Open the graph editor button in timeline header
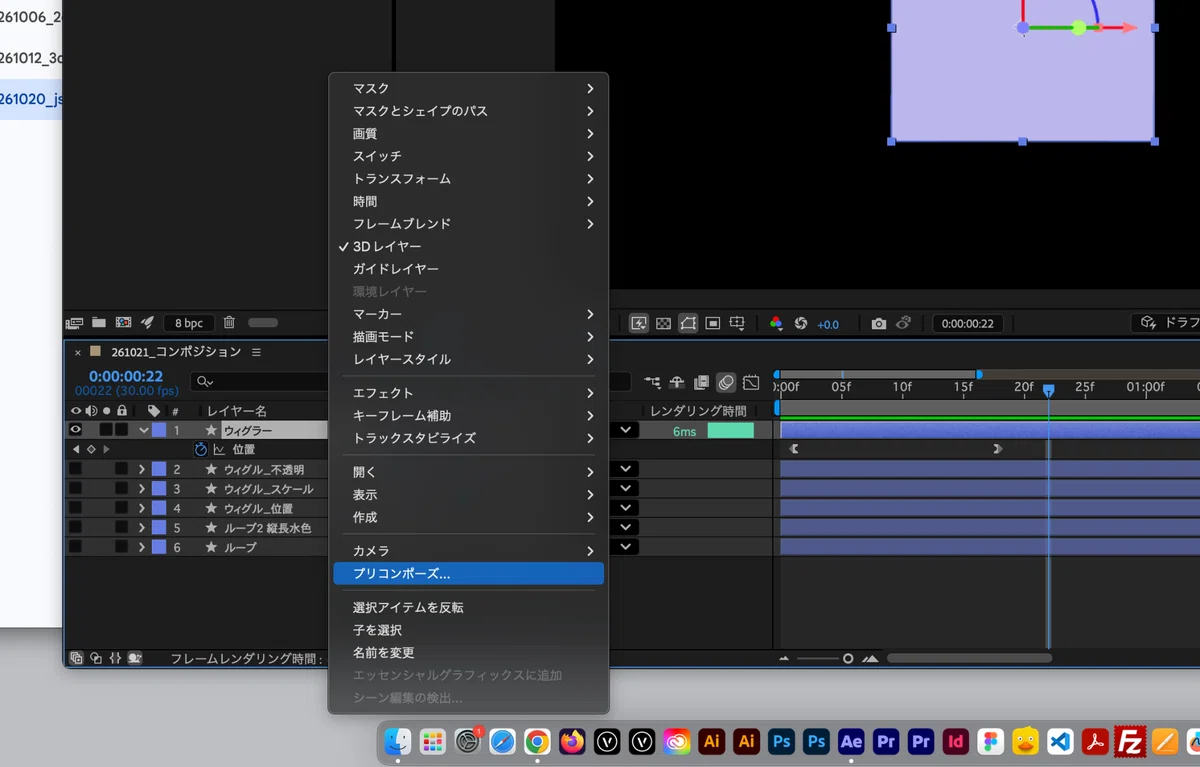 [751, 382]
